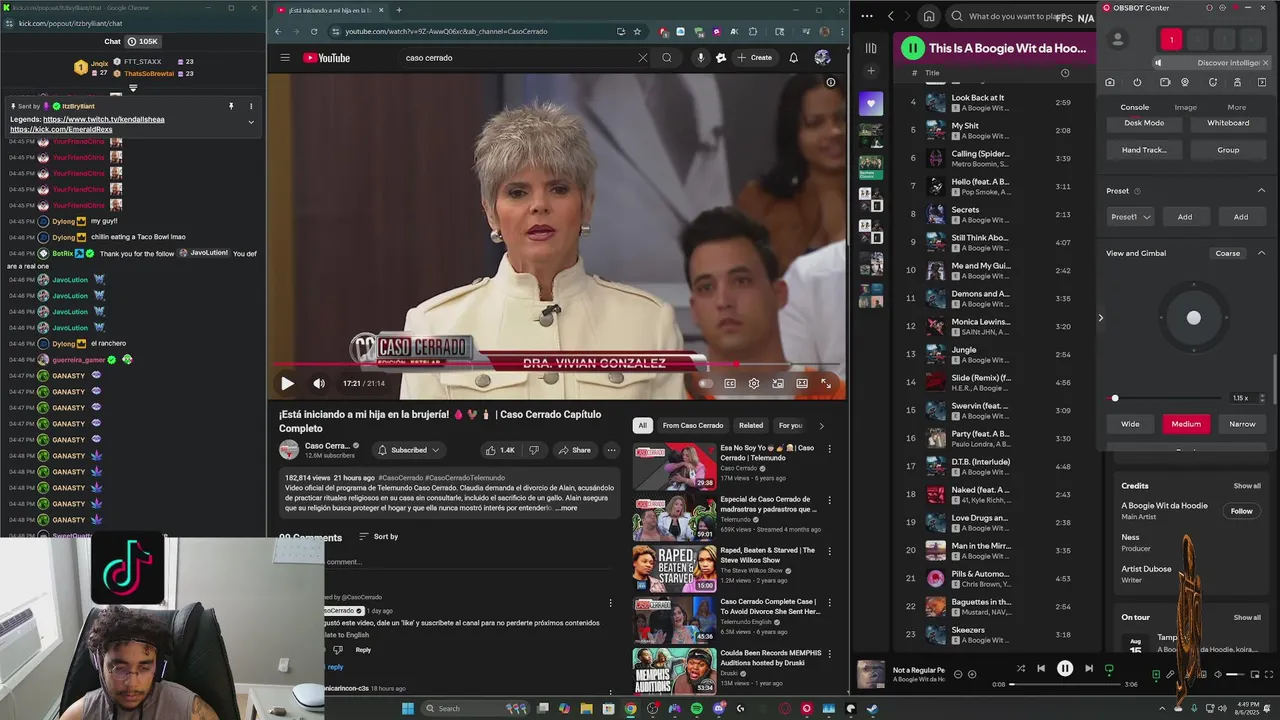This screenshot has height=720, width=1280.
Task: Skip to next Spotify track
Action: (x=1089, y=669)
